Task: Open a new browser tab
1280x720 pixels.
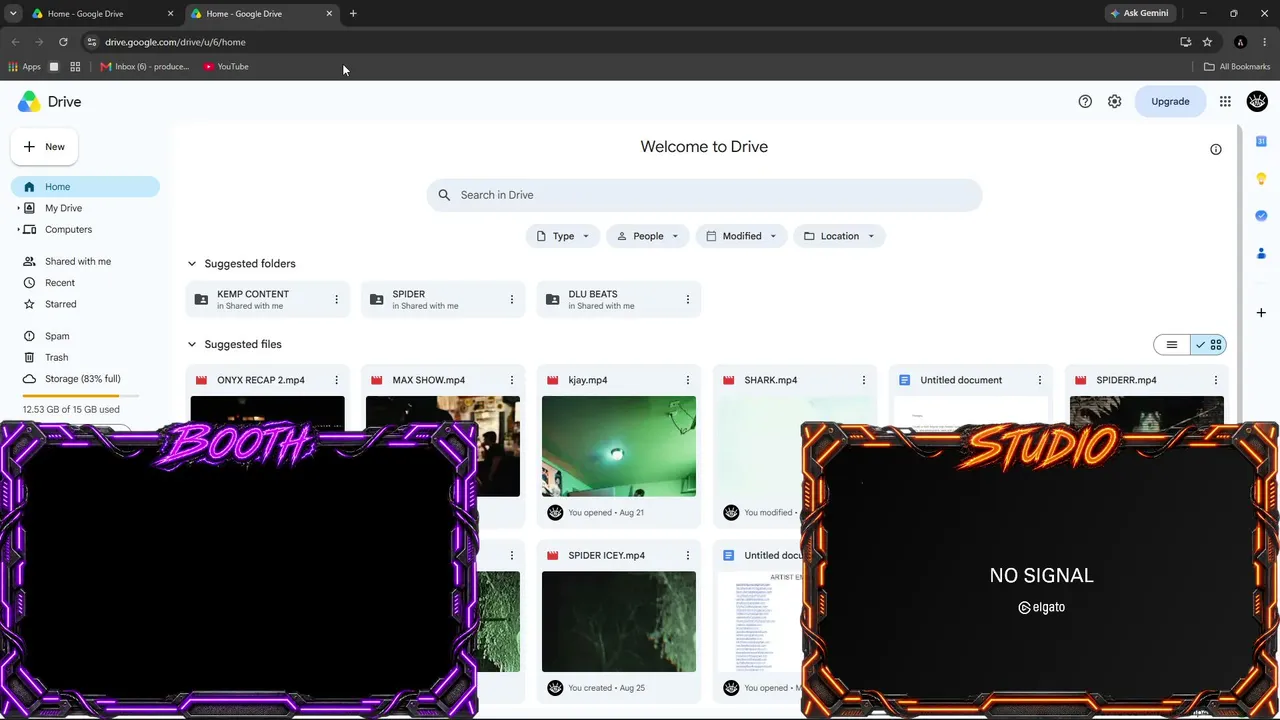Action: (353, 14)
